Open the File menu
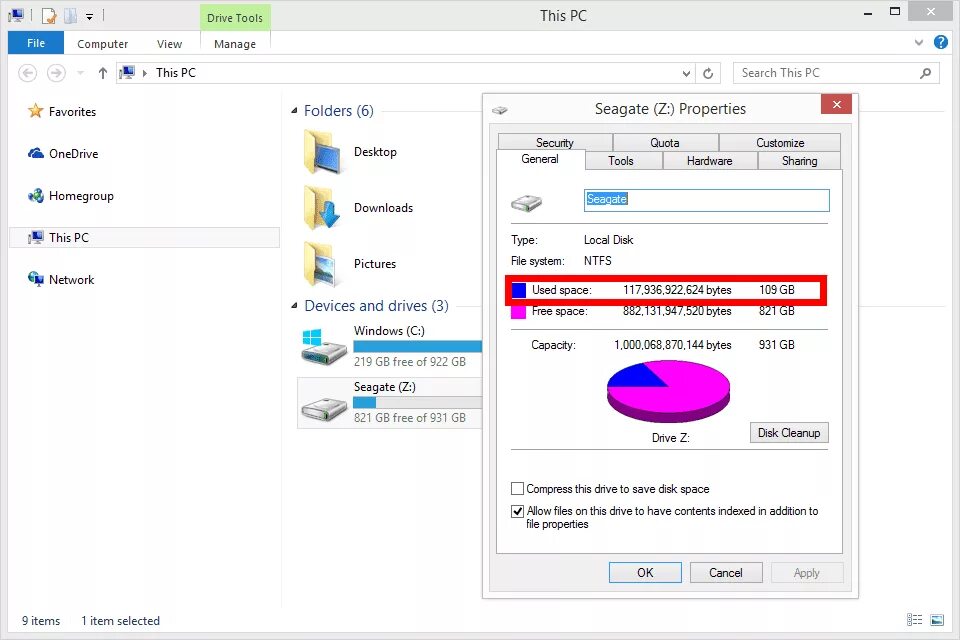Screen dimensions: 960x640 pos(36,43)
